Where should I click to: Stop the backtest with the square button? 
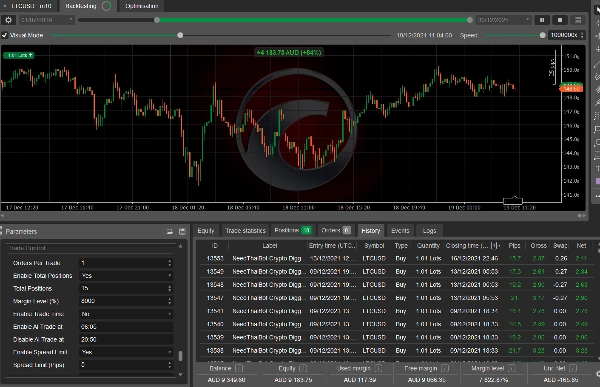click(560, 20)
